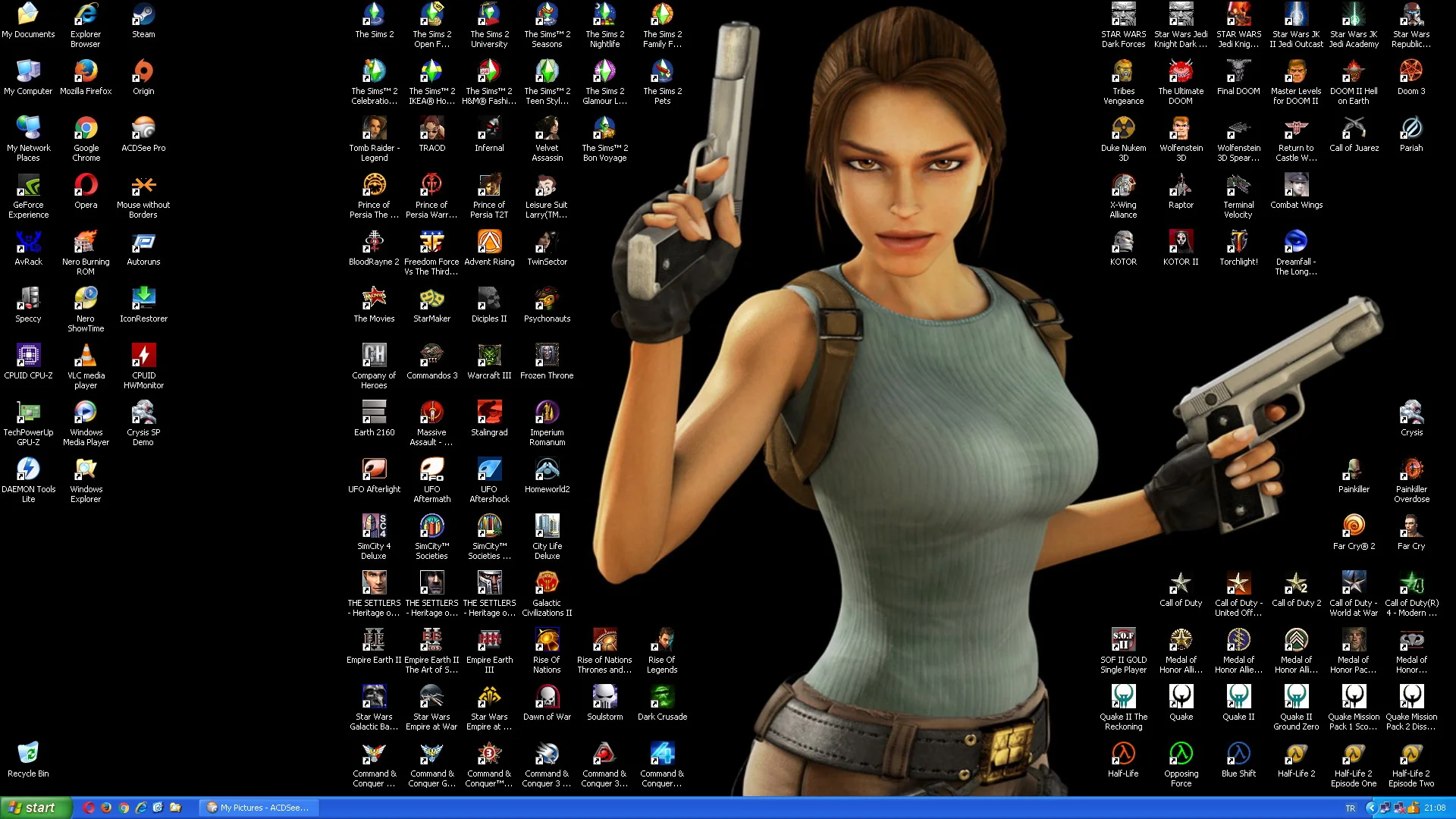Select the Opera desktop icon
The height and width of the screenshot is (819, 1456).
pyautogui.click(x=86, y=191)
